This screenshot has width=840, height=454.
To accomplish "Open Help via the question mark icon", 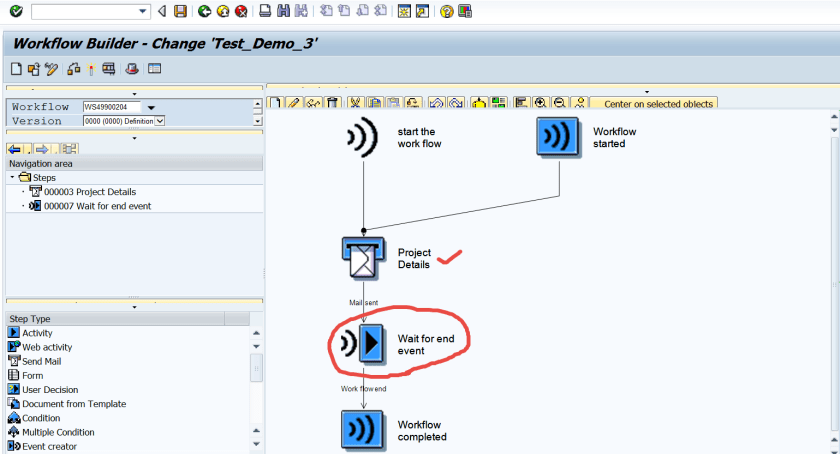I will 447,11.
